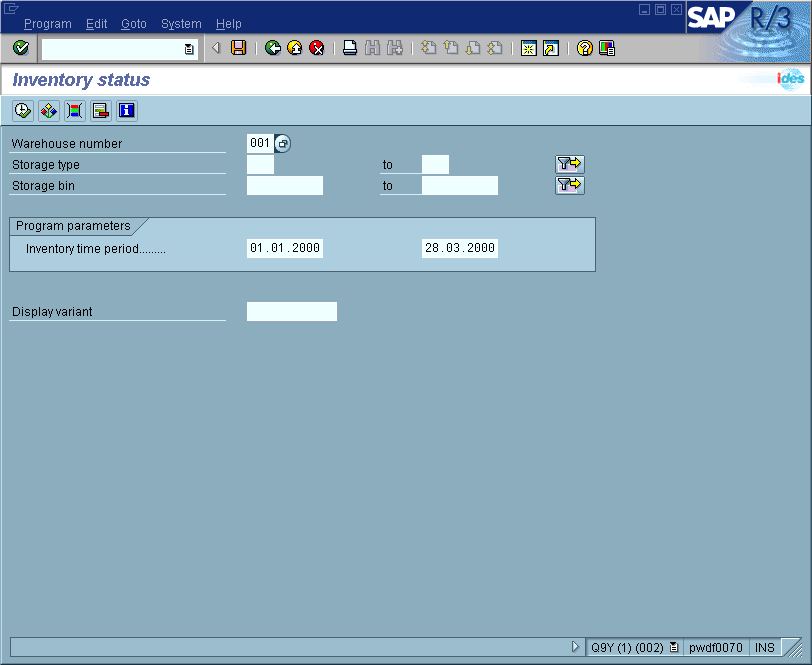Open the Warehouse number value help
Viewport: 812px width, 665px height.
(283, 144)
